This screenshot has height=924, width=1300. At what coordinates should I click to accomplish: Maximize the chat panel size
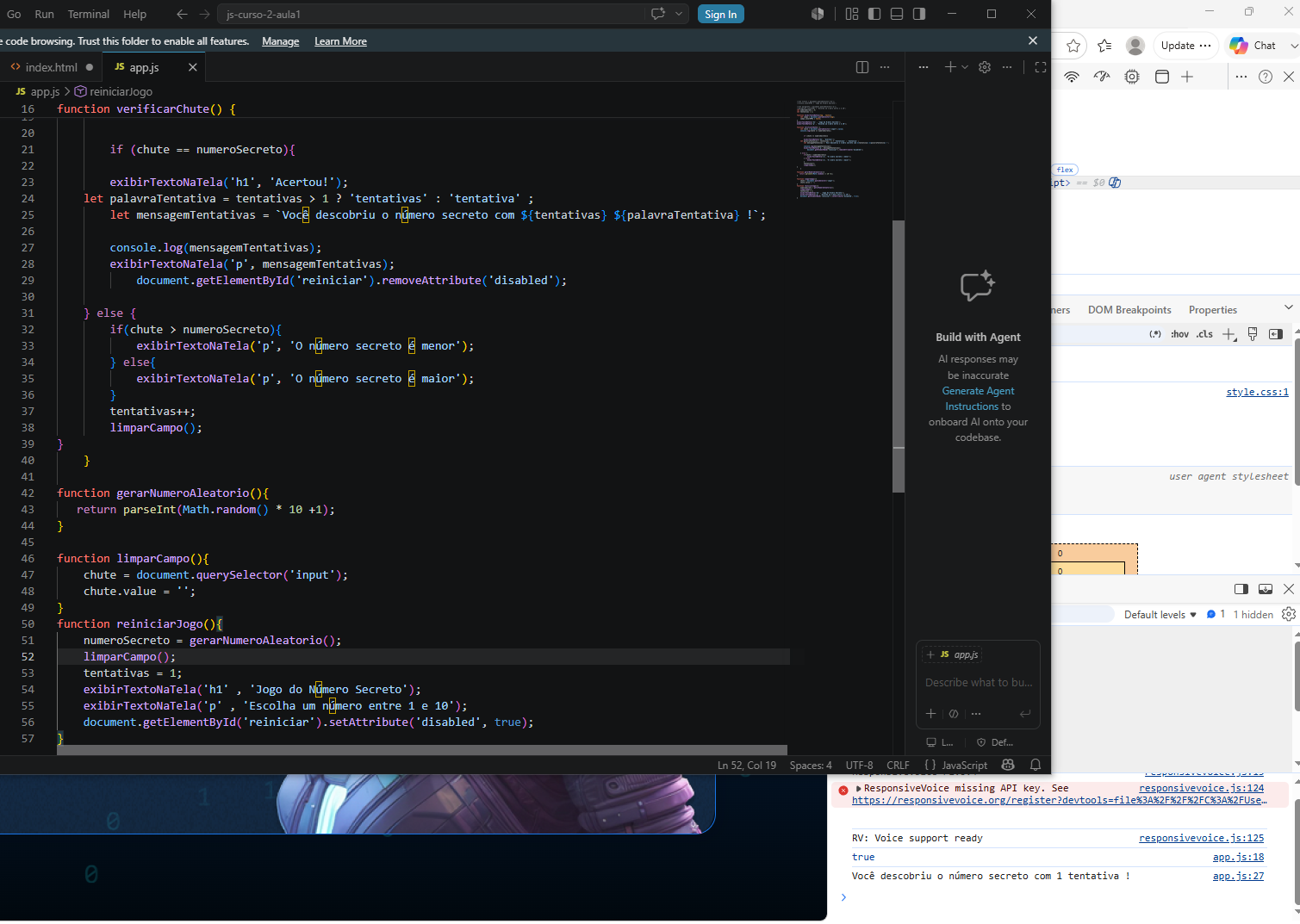tap(1041, 67)
